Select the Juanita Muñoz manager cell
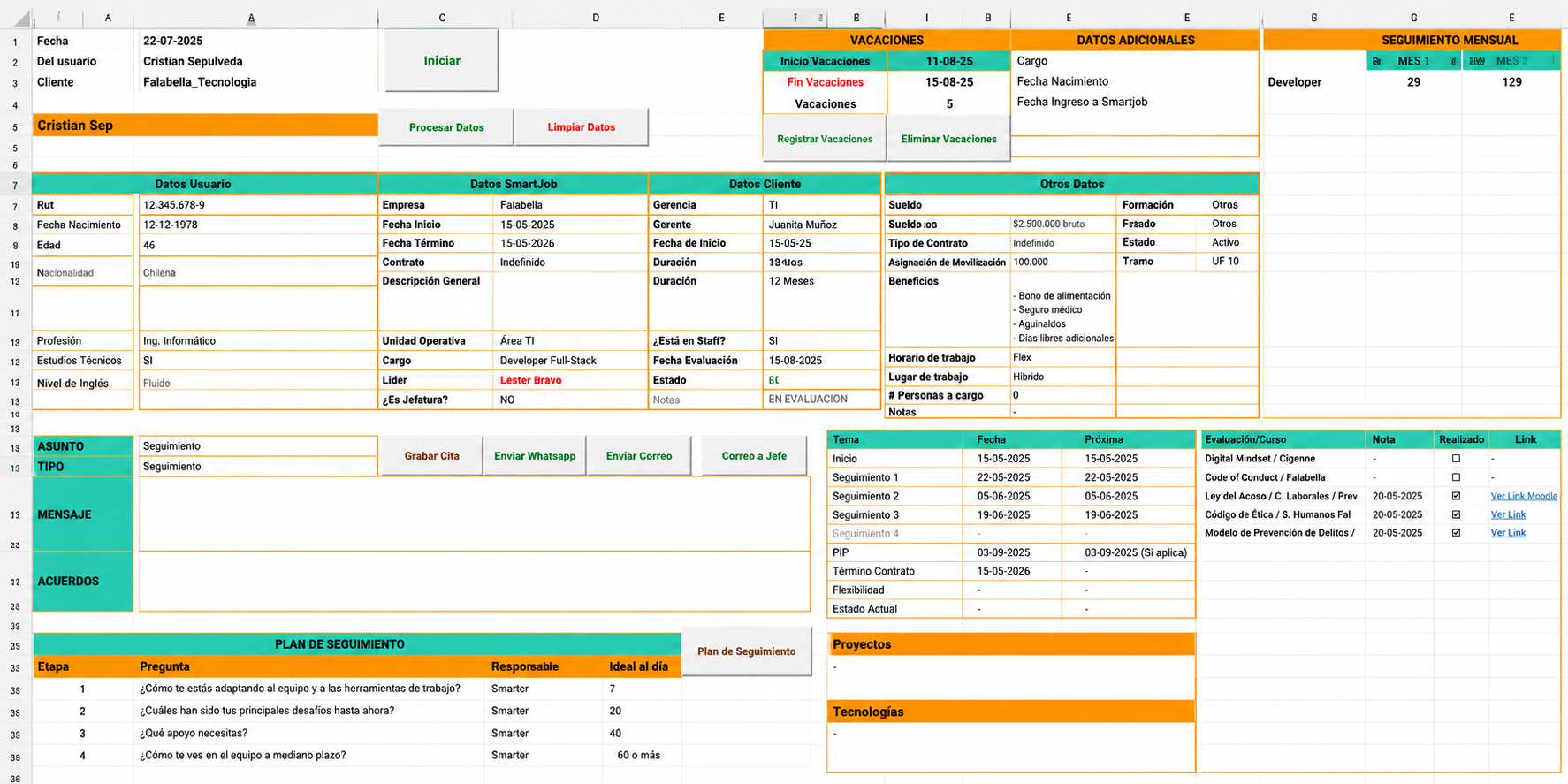 click(822, 225)
